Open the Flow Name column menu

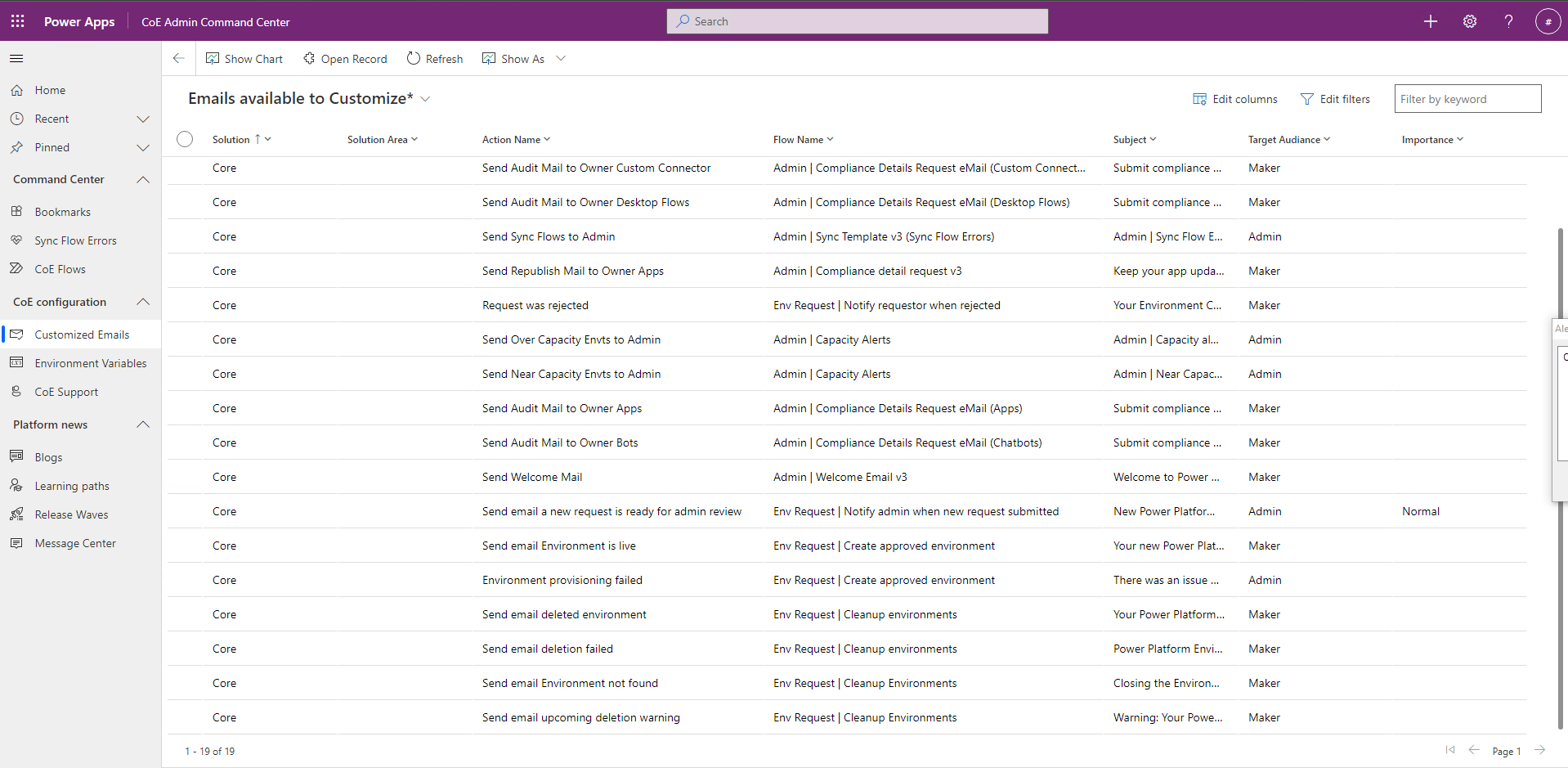(830, 139)
